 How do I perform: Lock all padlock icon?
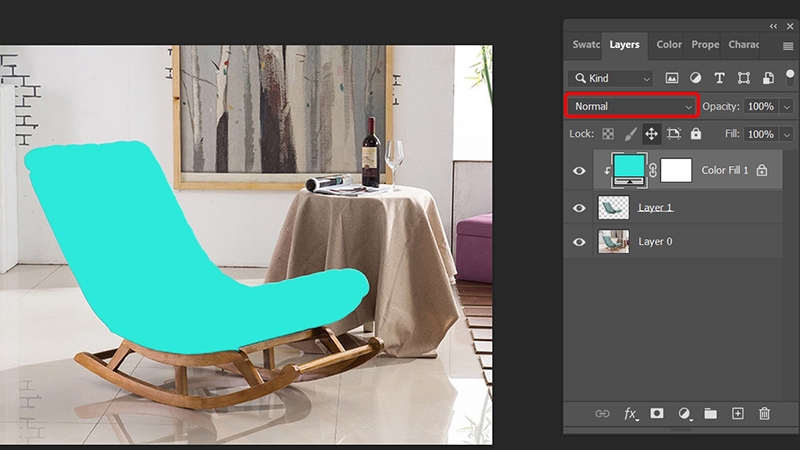[696, 134]
